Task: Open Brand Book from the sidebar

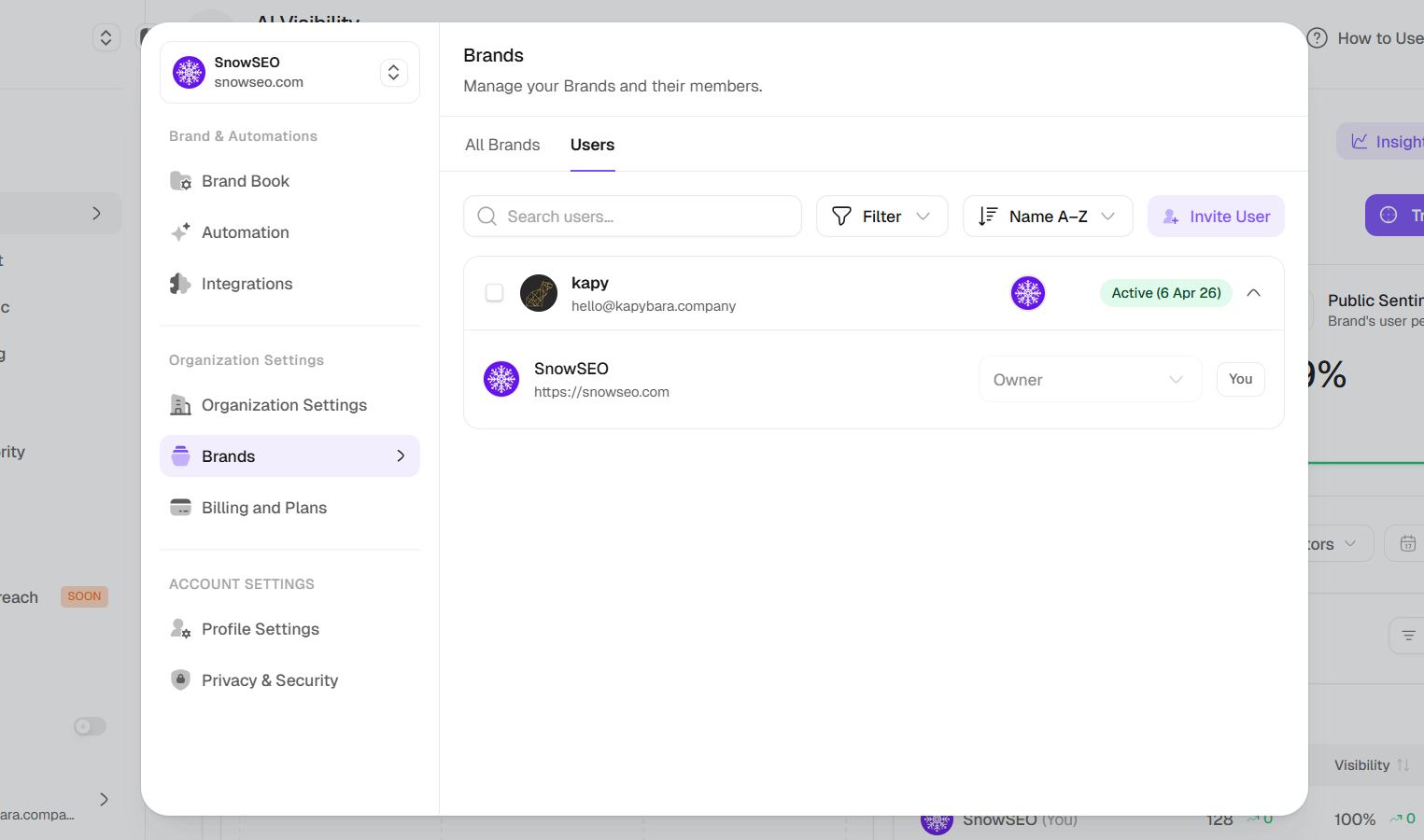Action: click(x=245, y=180)
